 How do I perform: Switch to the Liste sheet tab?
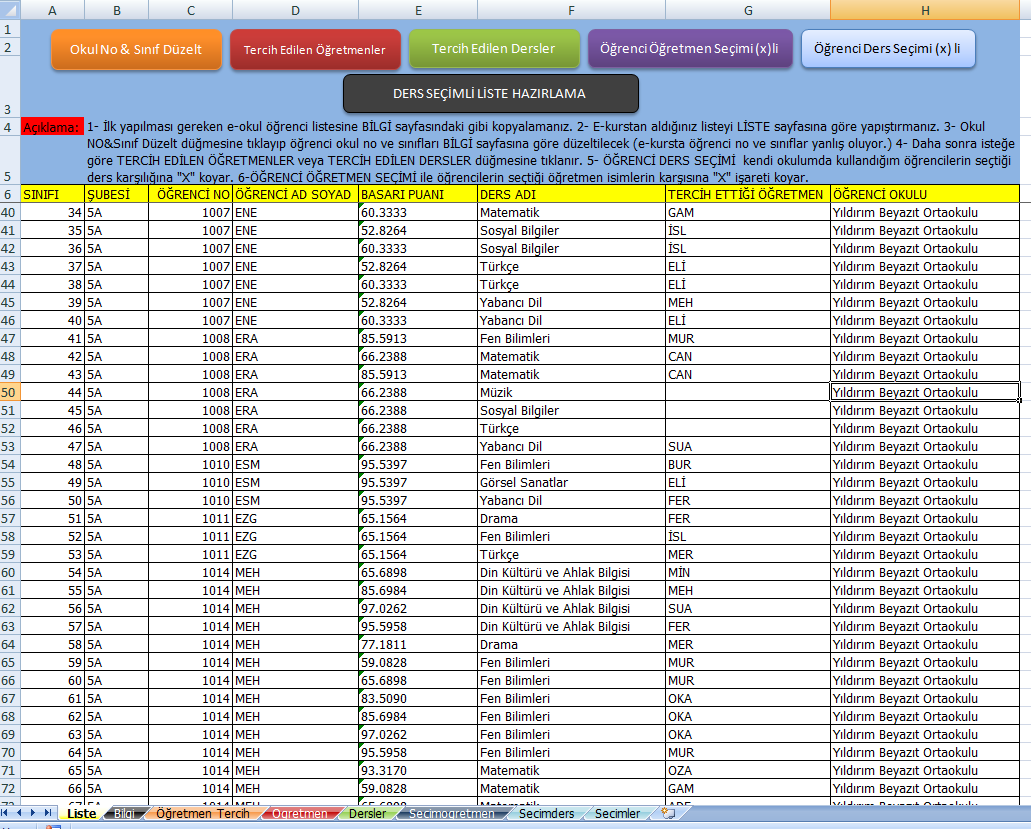[x=82, y=813]
